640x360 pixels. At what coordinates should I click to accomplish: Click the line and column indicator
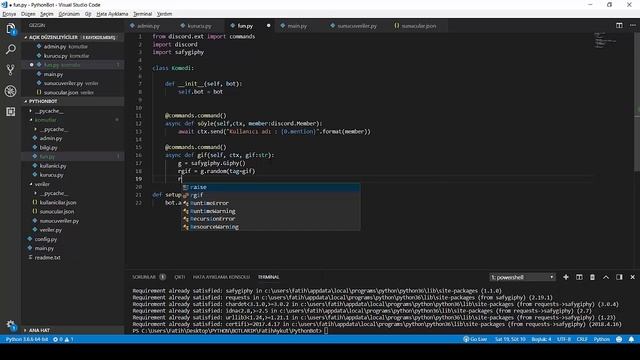pyautogui.click(x=510, y=340)
